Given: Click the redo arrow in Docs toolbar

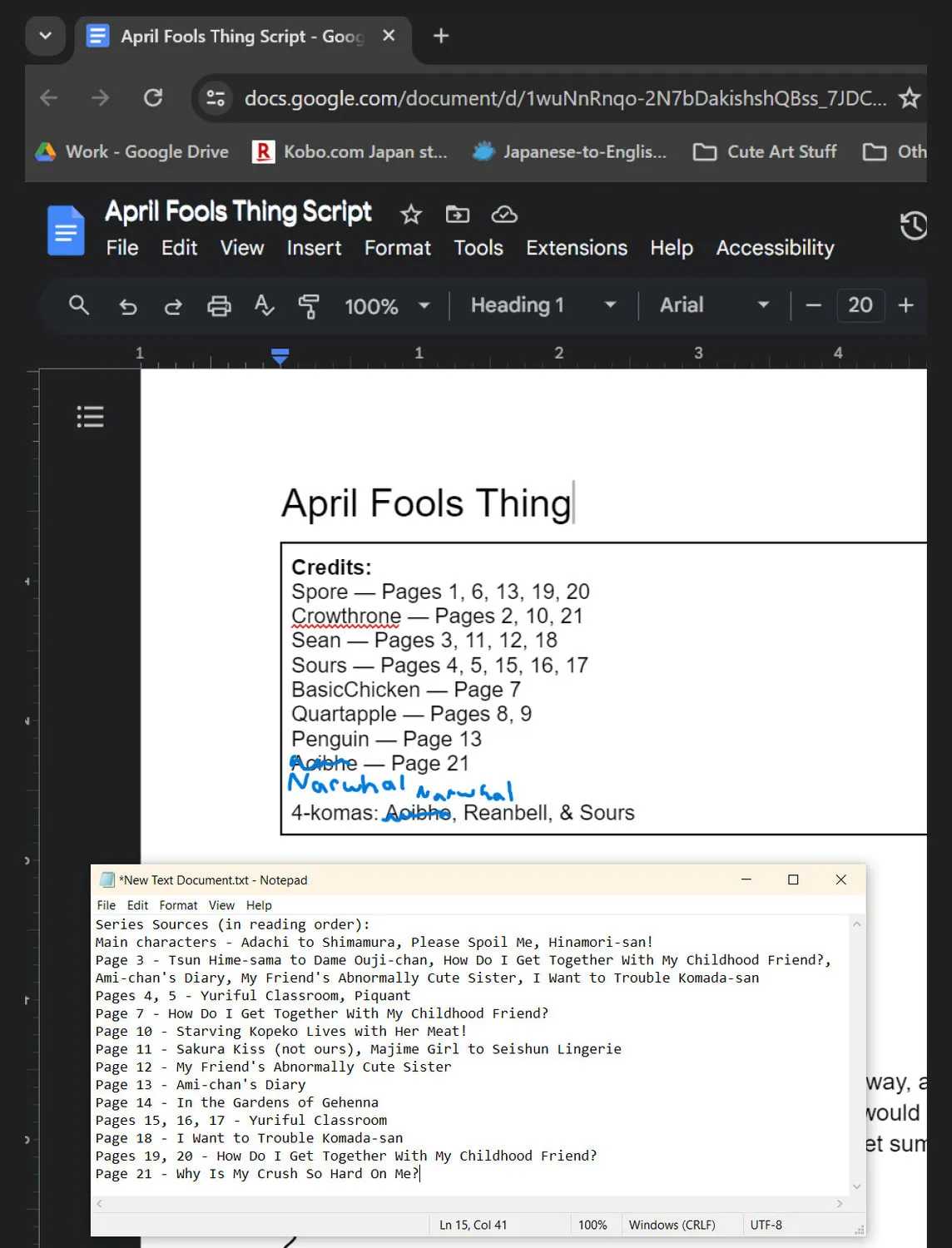Looking at the screenshot, I should (173, 306).
